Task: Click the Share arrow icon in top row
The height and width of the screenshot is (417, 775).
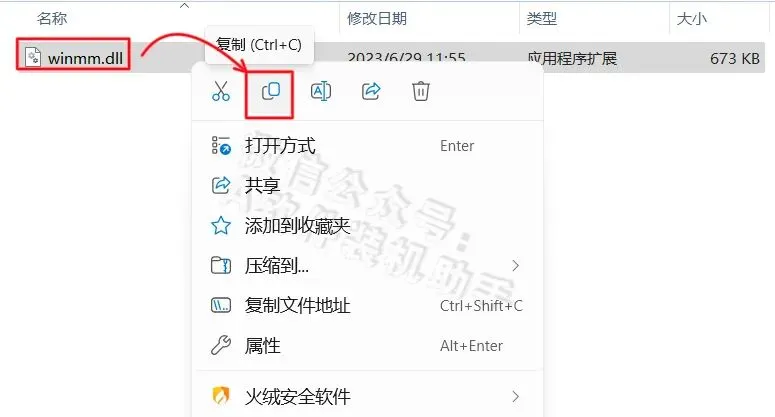Action: tap(371, 91)
